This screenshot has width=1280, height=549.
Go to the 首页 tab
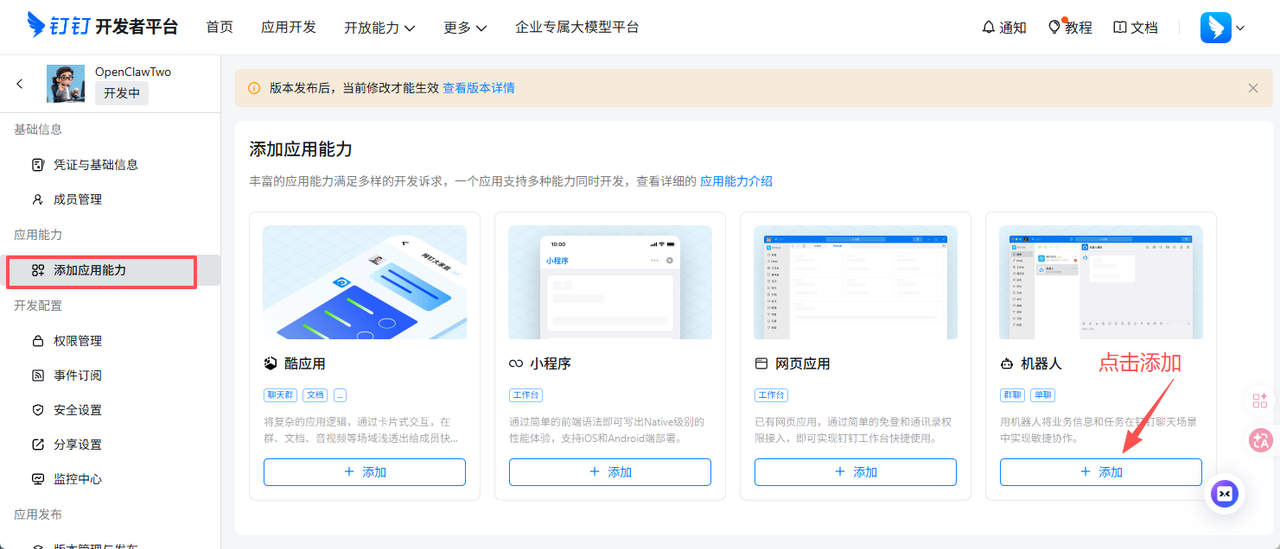pyautogui.click(x=219, y=27)
